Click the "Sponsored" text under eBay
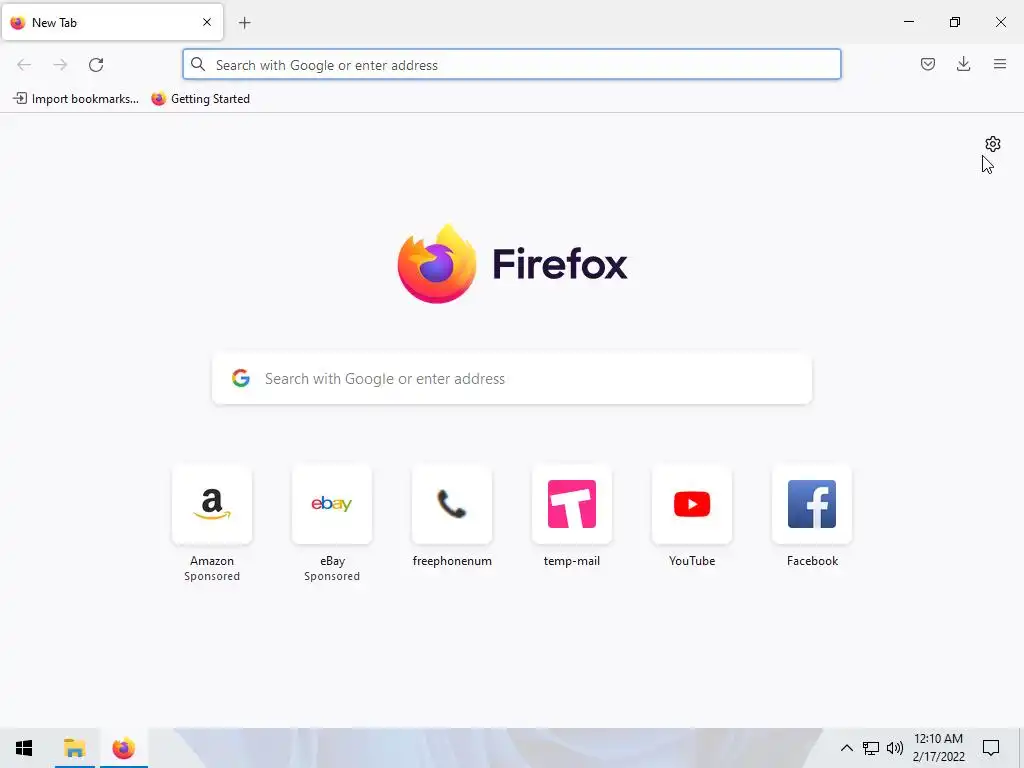The height and width of the screenshot is (768, 1024). pos(332,576)
